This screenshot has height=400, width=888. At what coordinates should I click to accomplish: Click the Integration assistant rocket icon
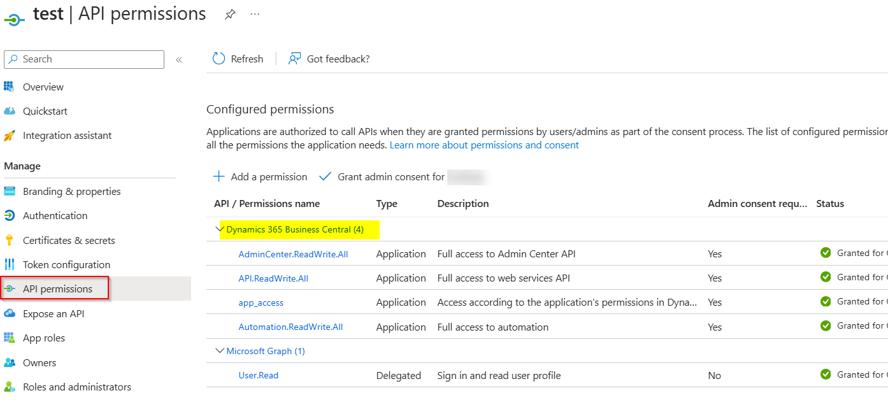10,136
